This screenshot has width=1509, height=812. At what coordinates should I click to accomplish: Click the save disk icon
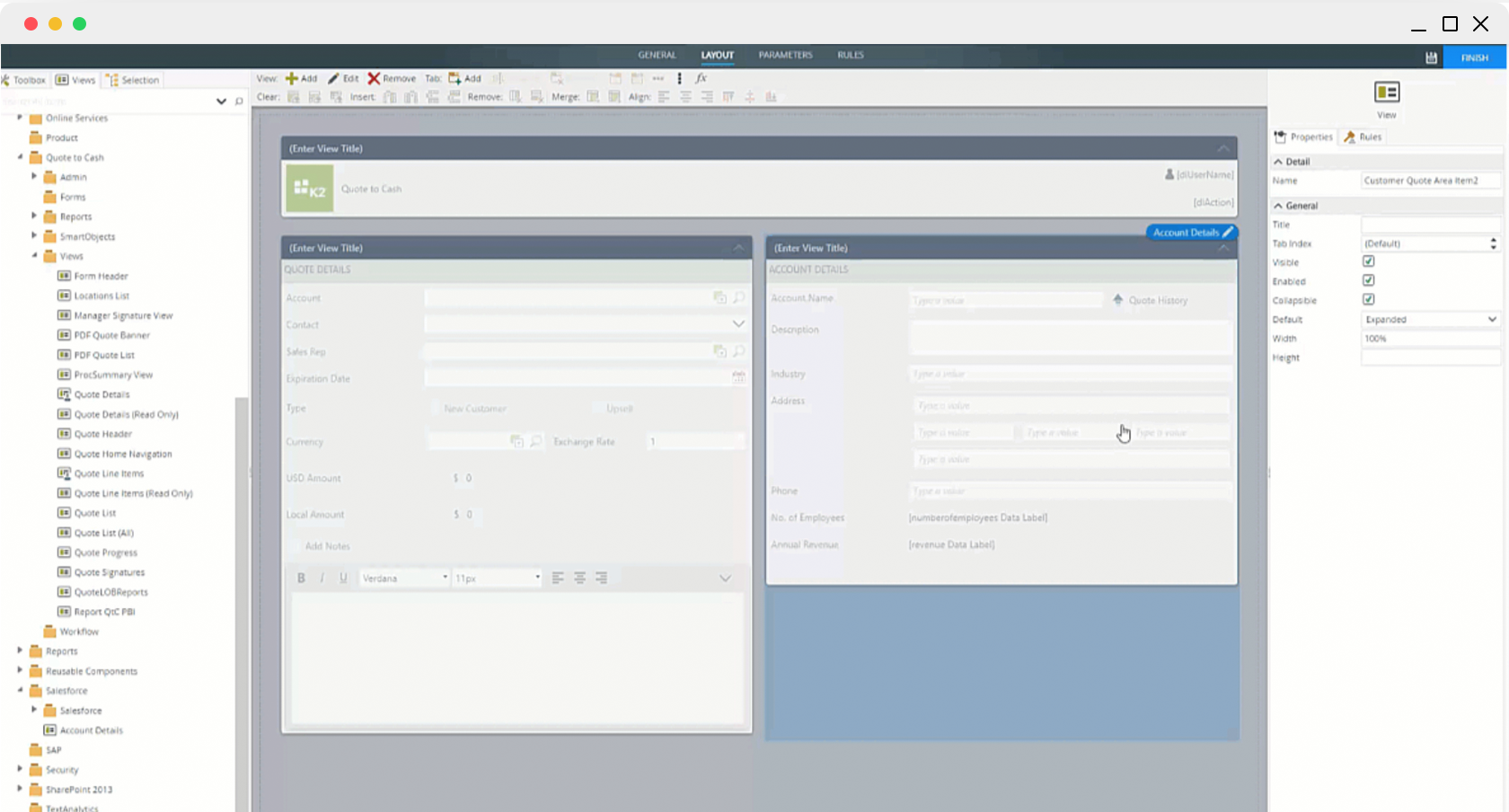(1431, 57)
